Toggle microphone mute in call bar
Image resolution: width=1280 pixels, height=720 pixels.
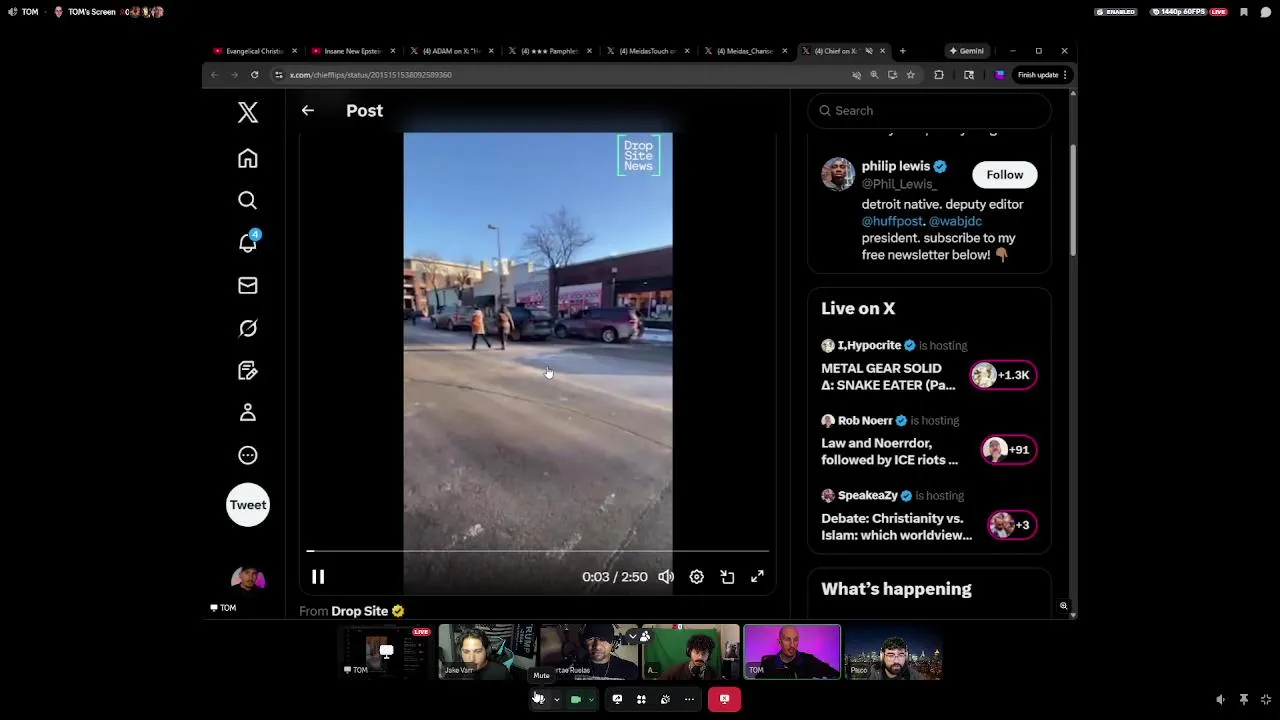pos(538,699)
